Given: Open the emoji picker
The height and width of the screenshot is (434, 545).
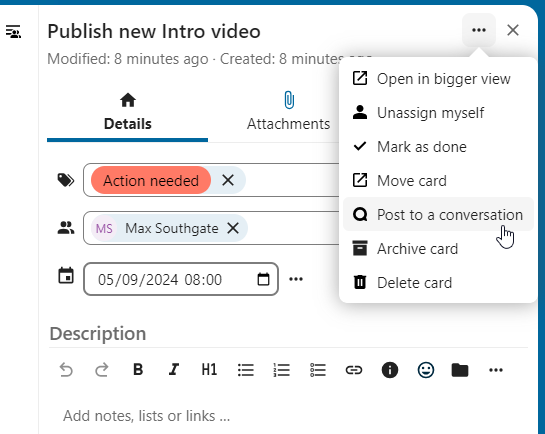Looking at the screenshot, I should [425, 370].
